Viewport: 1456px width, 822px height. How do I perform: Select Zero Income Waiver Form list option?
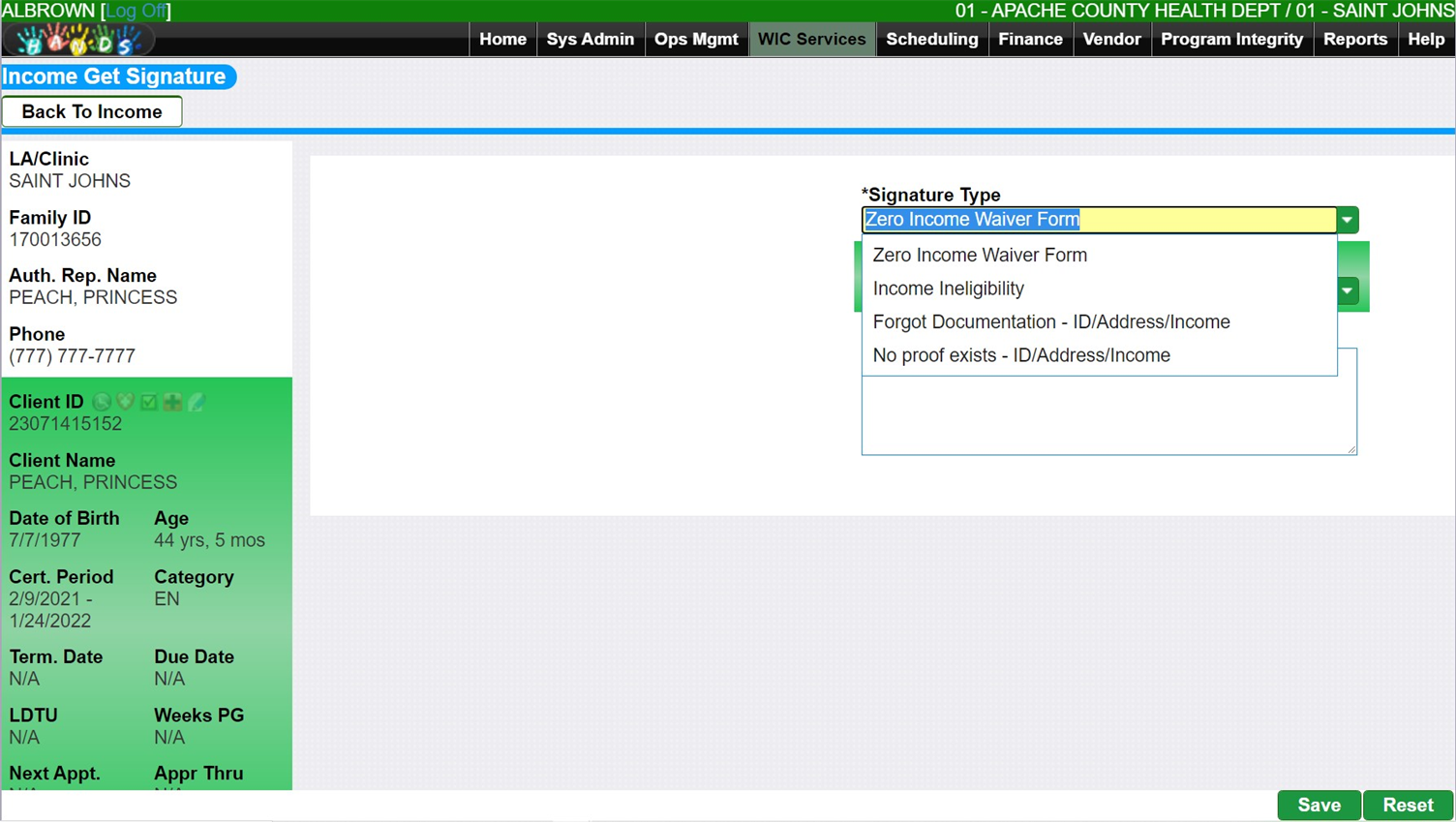coord(979,255)
